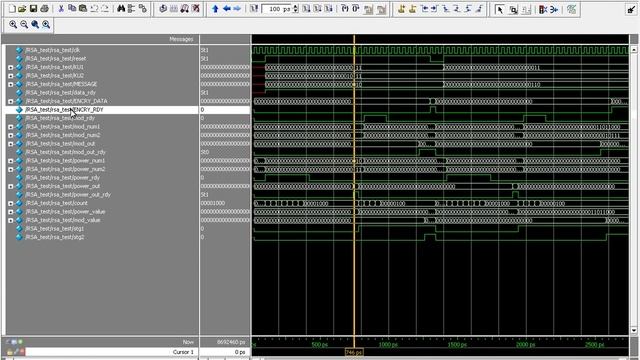Expand the power_value signal bus
This screenshot has width=640, height=360.
click(x=11, y=212)
